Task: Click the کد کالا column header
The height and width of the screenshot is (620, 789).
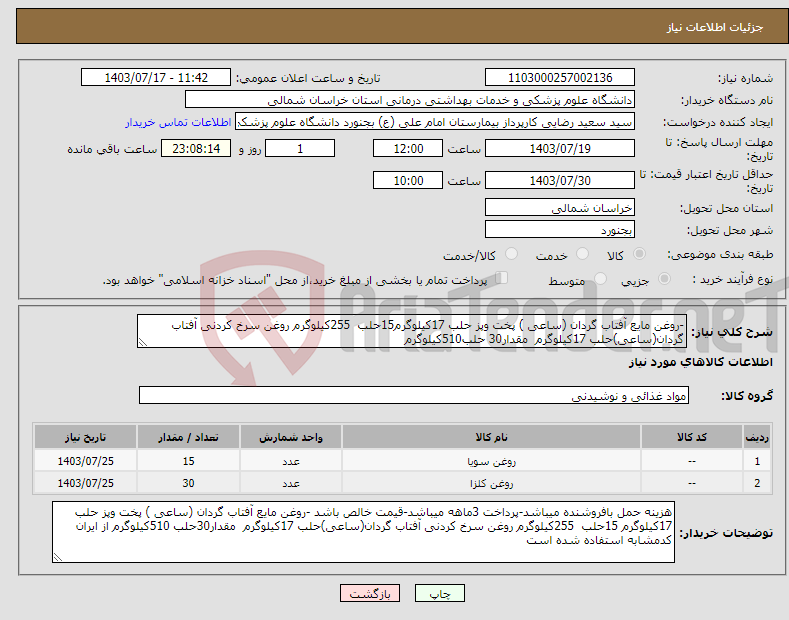Action: (691, 437)
